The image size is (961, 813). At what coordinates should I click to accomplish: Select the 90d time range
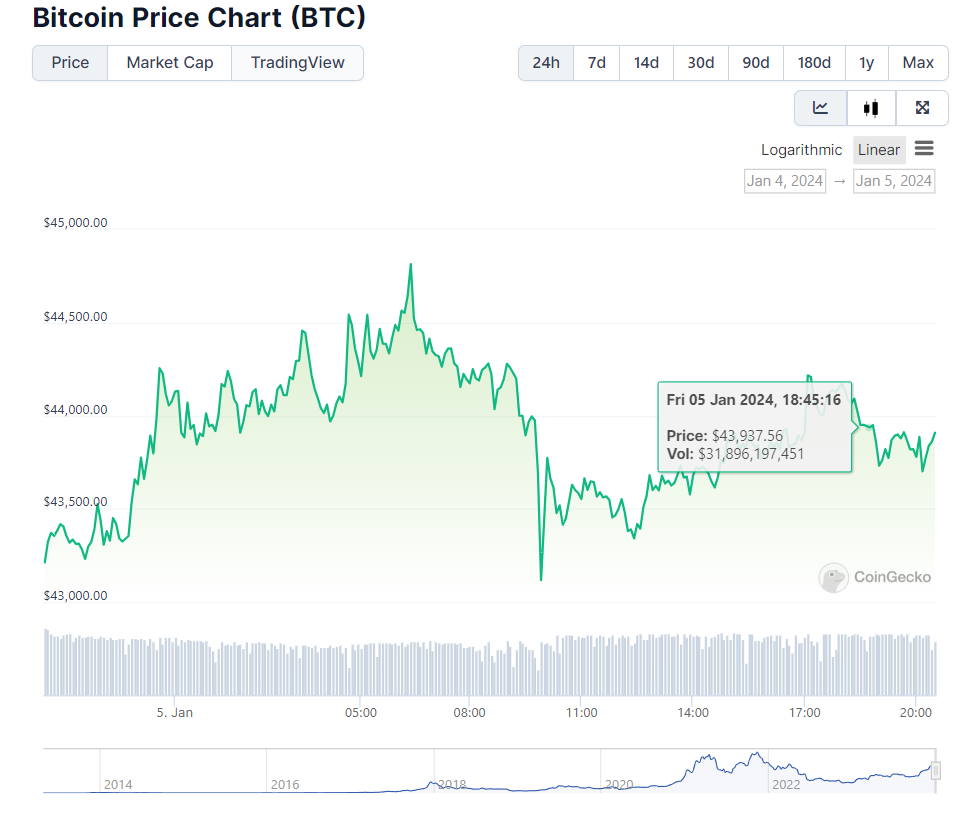(x=755, y=62)
